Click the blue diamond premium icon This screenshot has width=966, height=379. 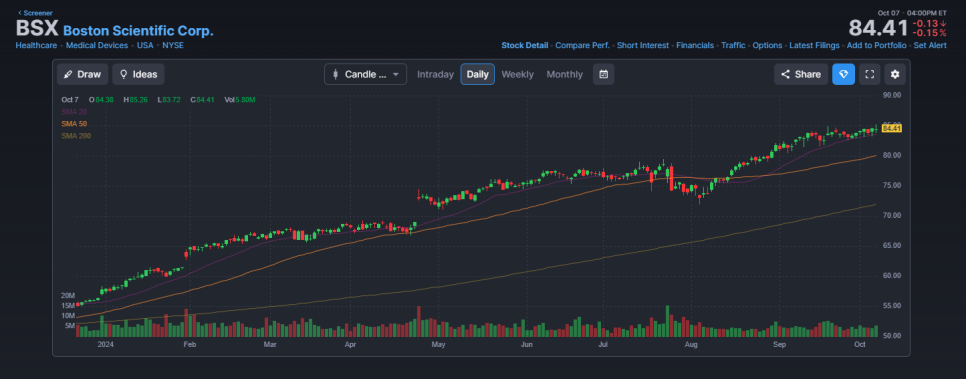tap(843, 75)
